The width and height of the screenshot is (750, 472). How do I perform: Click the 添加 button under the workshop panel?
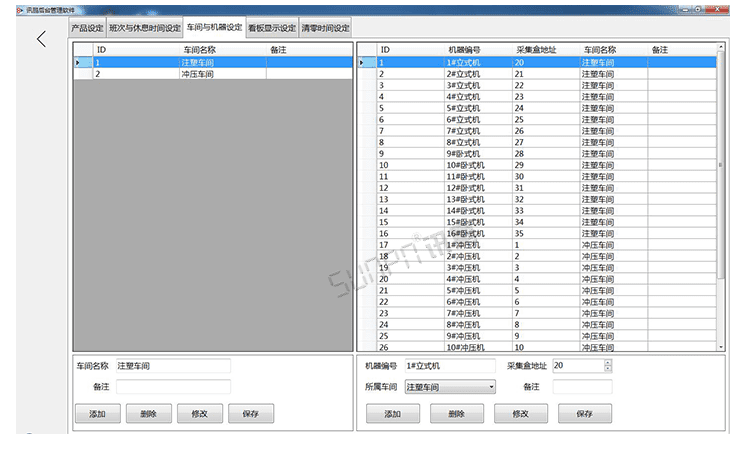click(x=97, y=413)
